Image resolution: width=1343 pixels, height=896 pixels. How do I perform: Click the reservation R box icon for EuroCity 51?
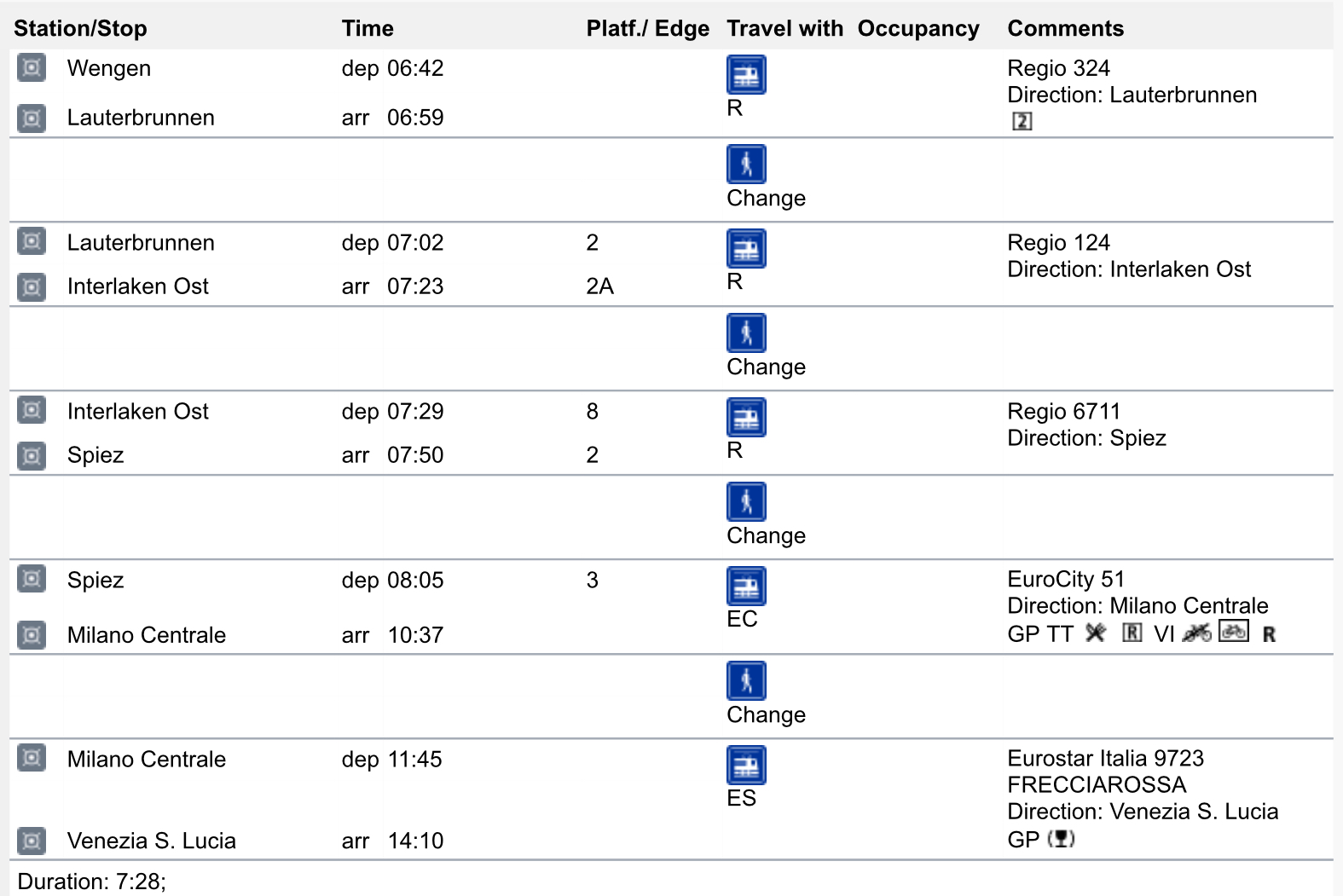1132,633
